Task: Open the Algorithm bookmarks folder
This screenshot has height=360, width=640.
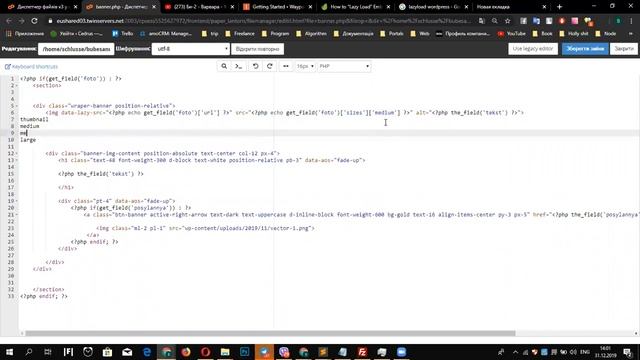Action: pyautogui.click(x=311, y=34)
